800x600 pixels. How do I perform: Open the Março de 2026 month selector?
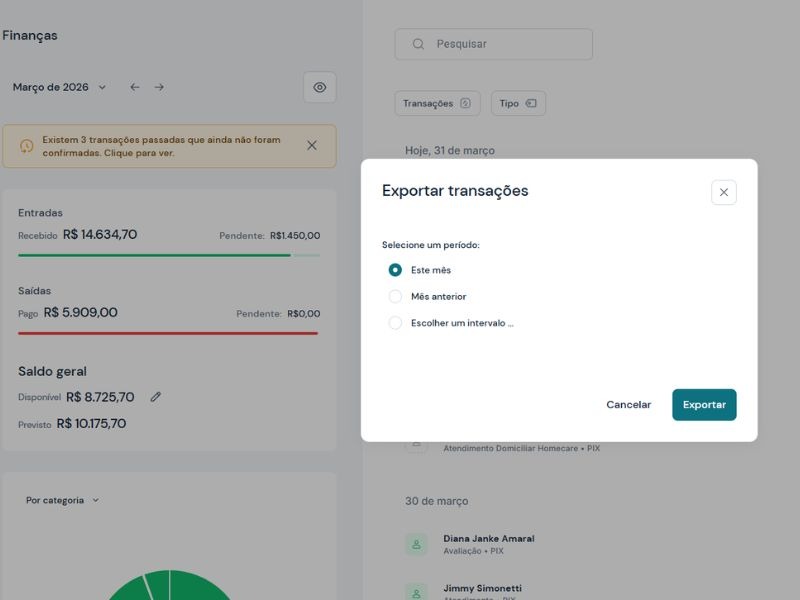(x=55, y=87)
